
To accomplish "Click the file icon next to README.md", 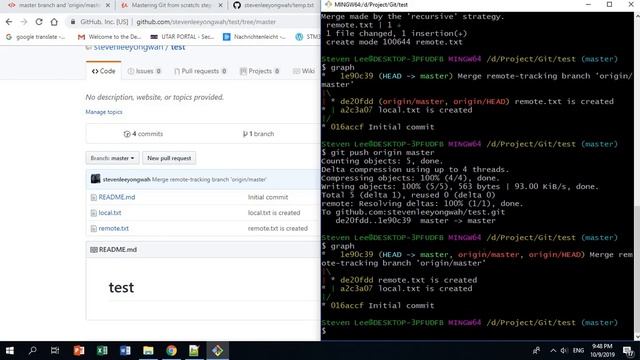I will (93, 198).
